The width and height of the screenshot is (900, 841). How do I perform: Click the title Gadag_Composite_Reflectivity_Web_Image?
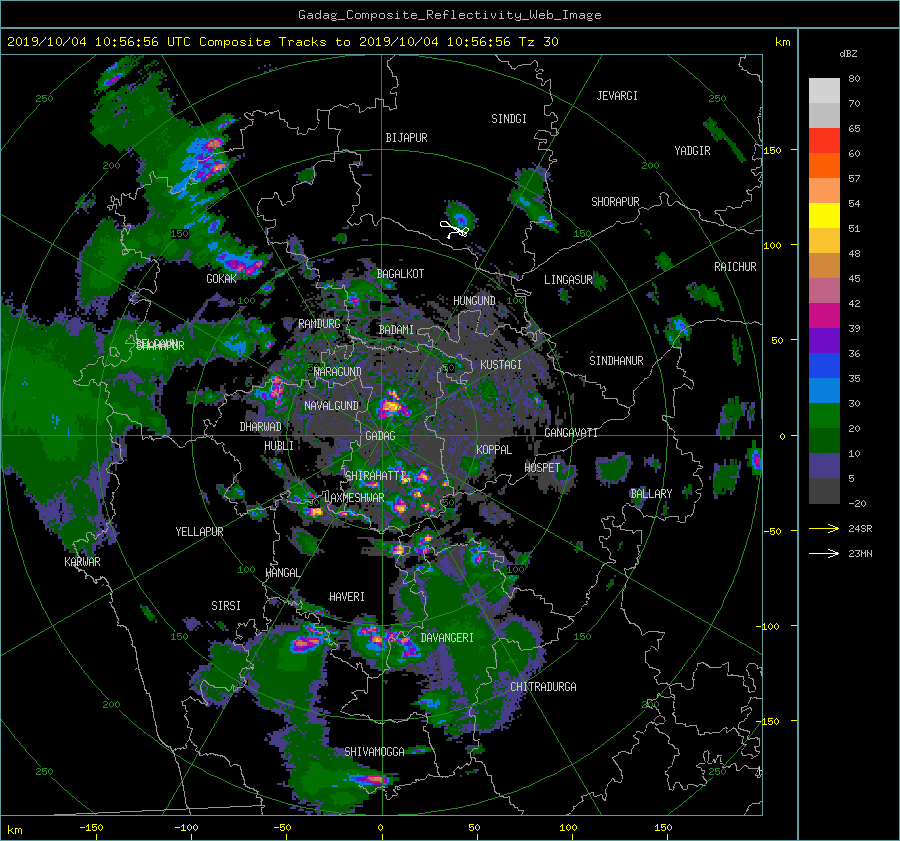pyautogui.click(x=449, y=15)
